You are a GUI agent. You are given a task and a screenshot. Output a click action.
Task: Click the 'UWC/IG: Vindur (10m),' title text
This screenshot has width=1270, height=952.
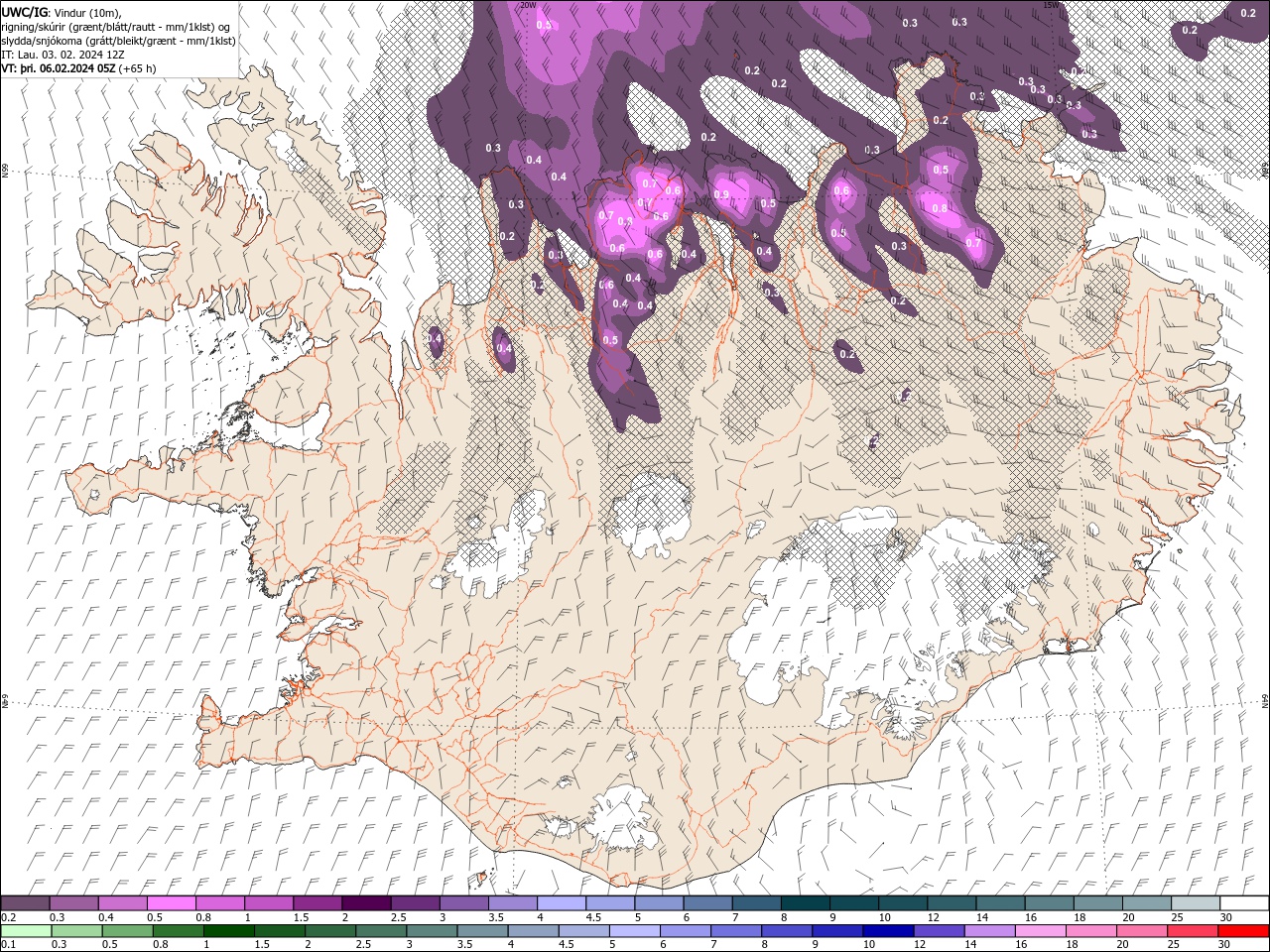click(62, 12)
